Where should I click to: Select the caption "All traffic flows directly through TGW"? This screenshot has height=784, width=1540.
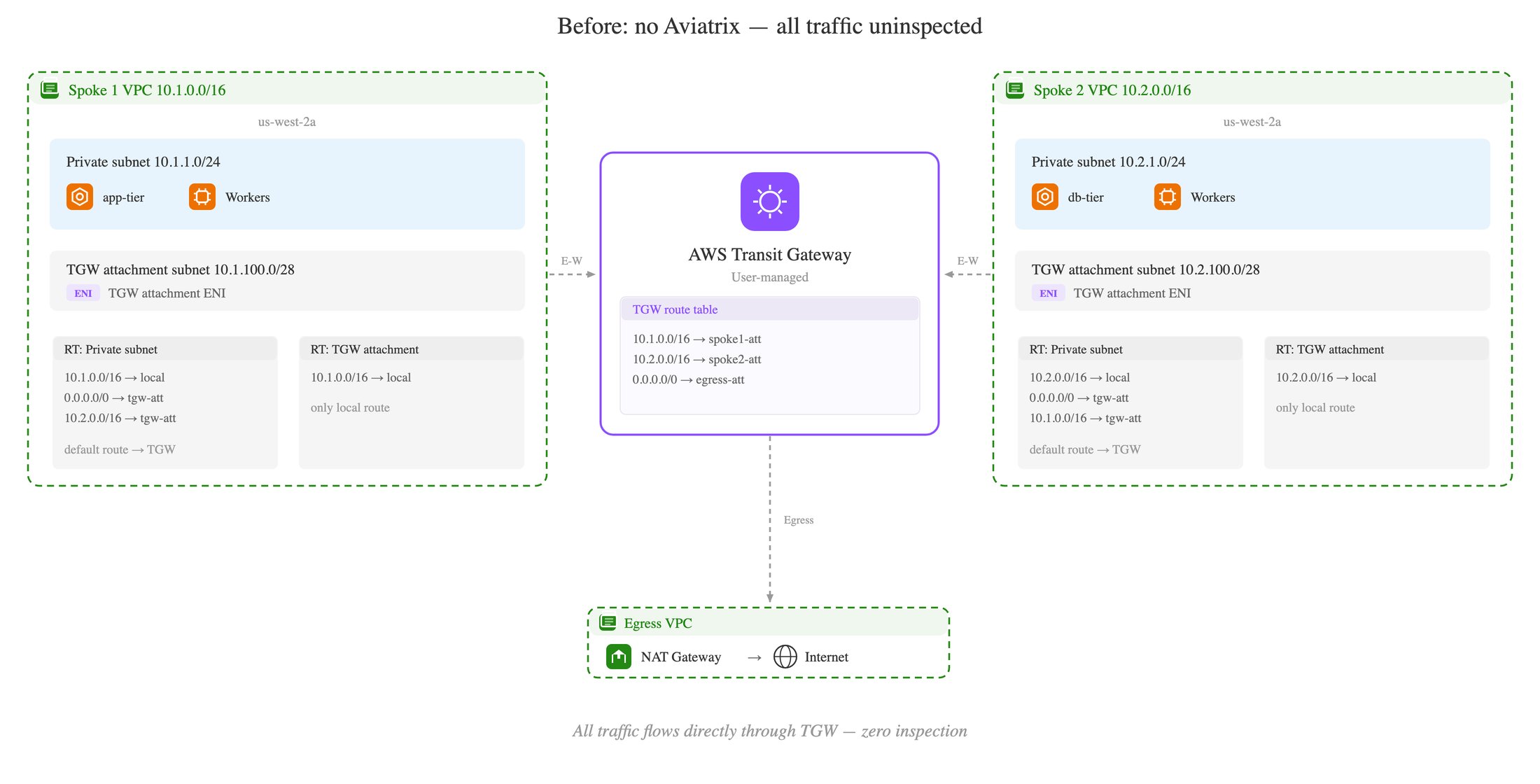[705, 731]
